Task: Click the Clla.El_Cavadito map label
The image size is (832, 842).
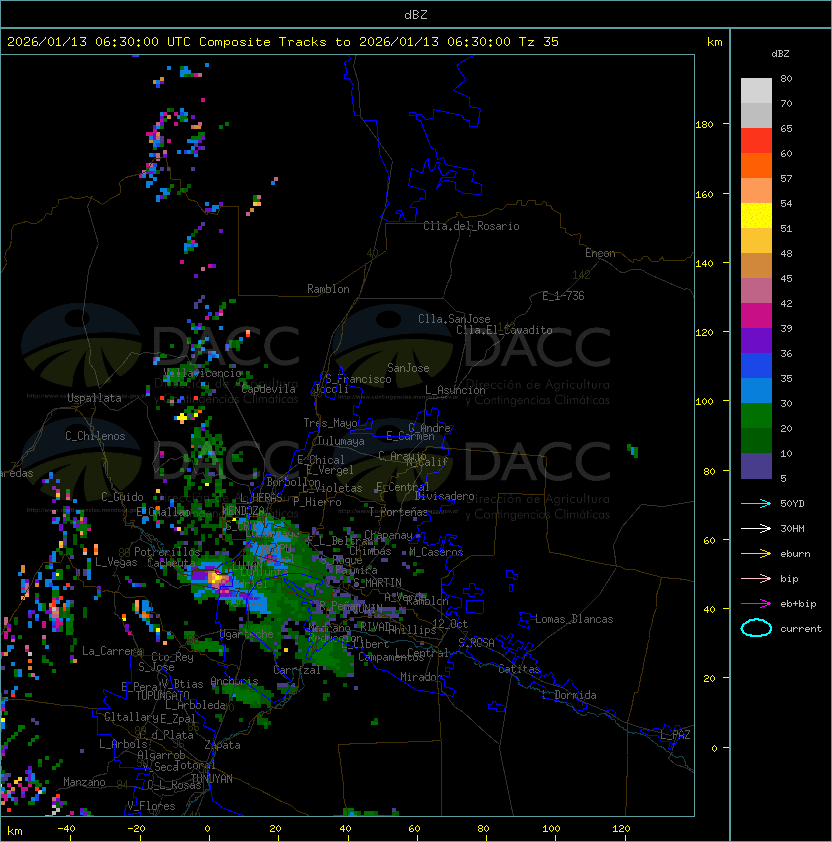Action: [x=504, y=330]
